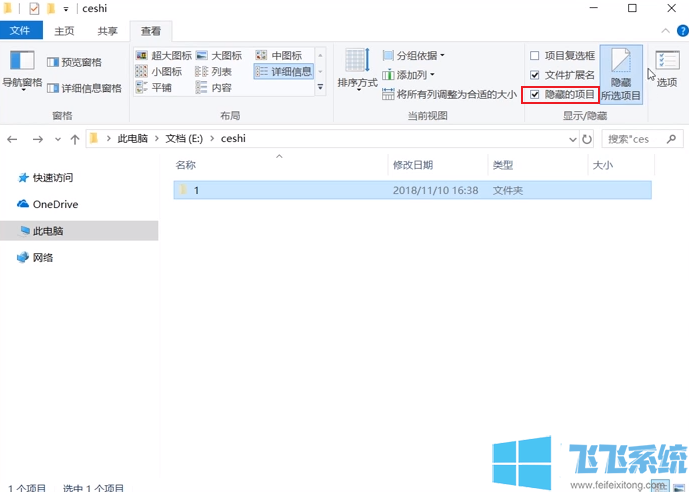Sort by the Size (大小) column
This screenshot has width=689, height=492.
click(x=602, y=165)
